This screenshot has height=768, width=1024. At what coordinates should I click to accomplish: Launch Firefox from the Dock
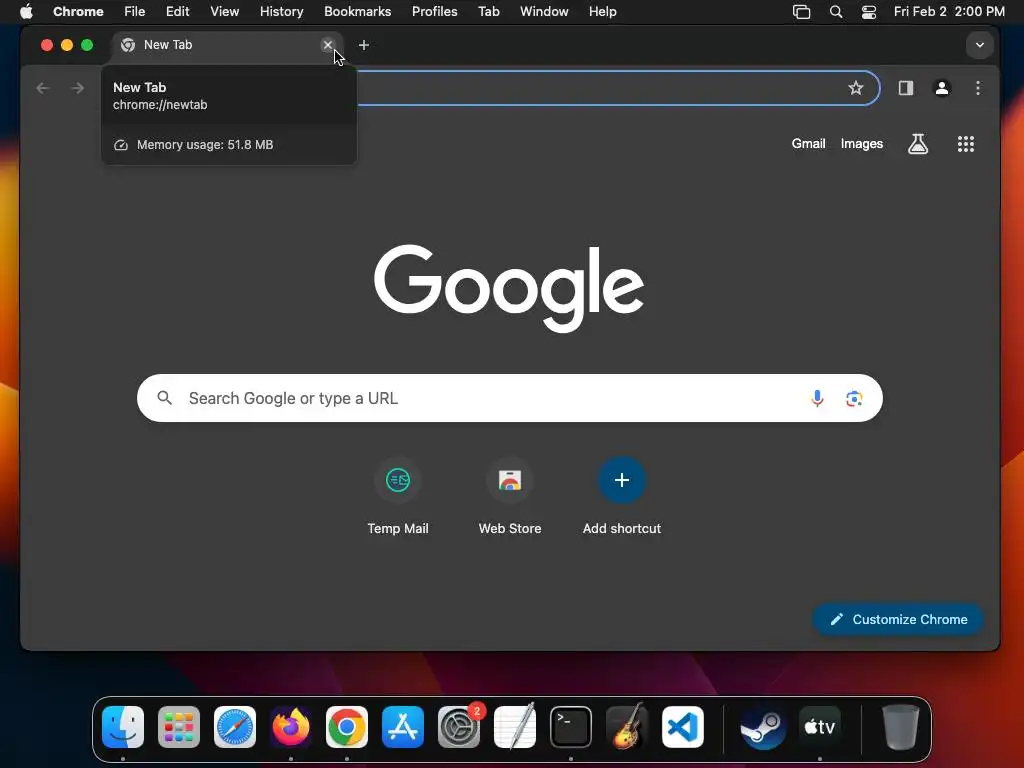291,727
